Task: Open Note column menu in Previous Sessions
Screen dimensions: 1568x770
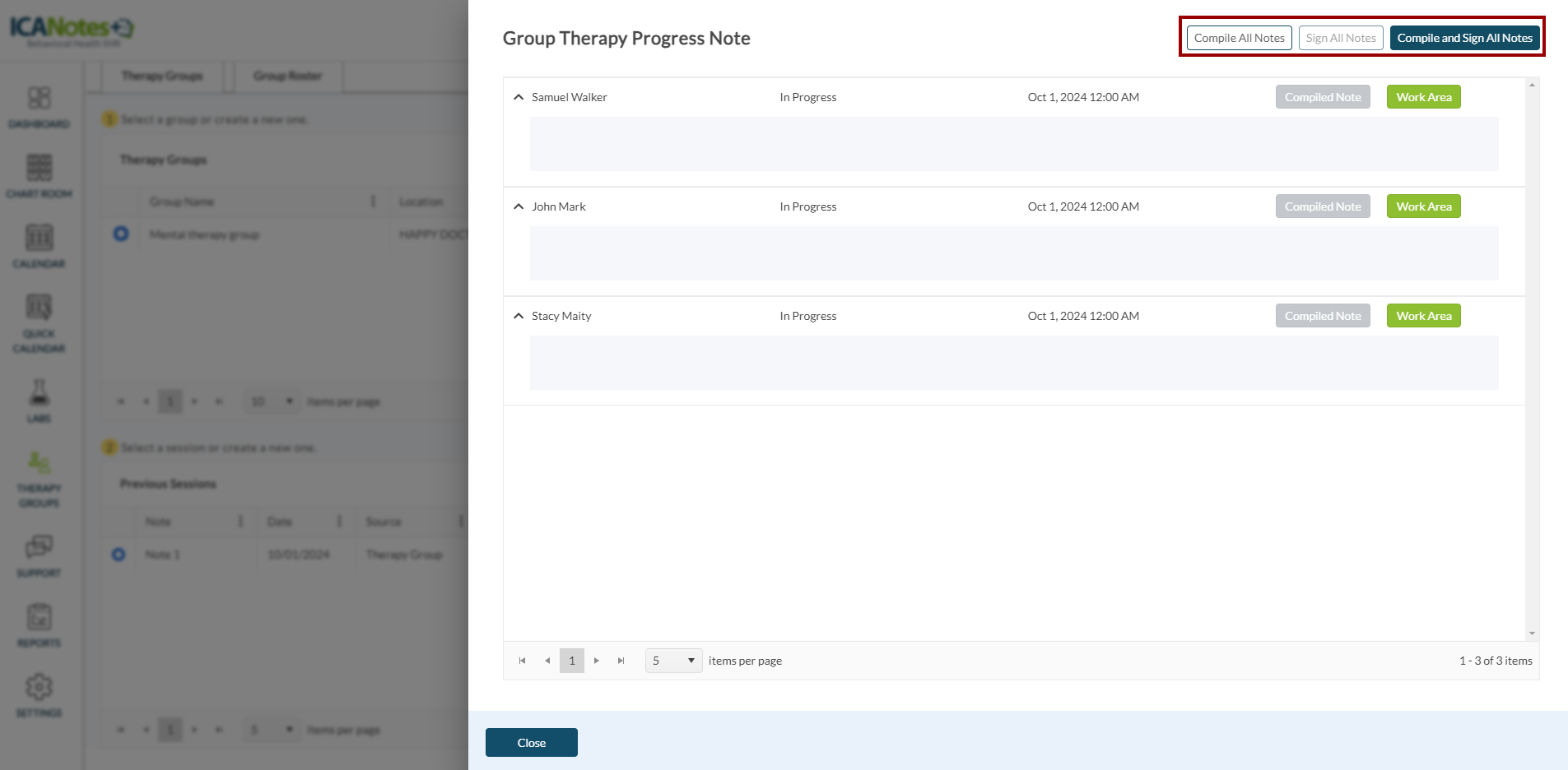Action: (240, 522)
